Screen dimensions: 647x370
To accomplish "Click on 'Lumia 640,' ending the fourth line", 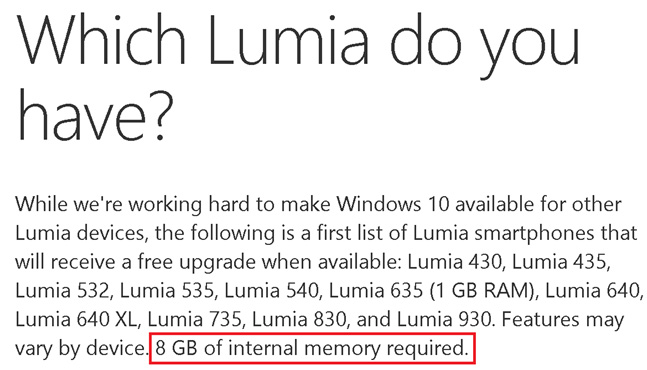I will [x=594, y=291].
